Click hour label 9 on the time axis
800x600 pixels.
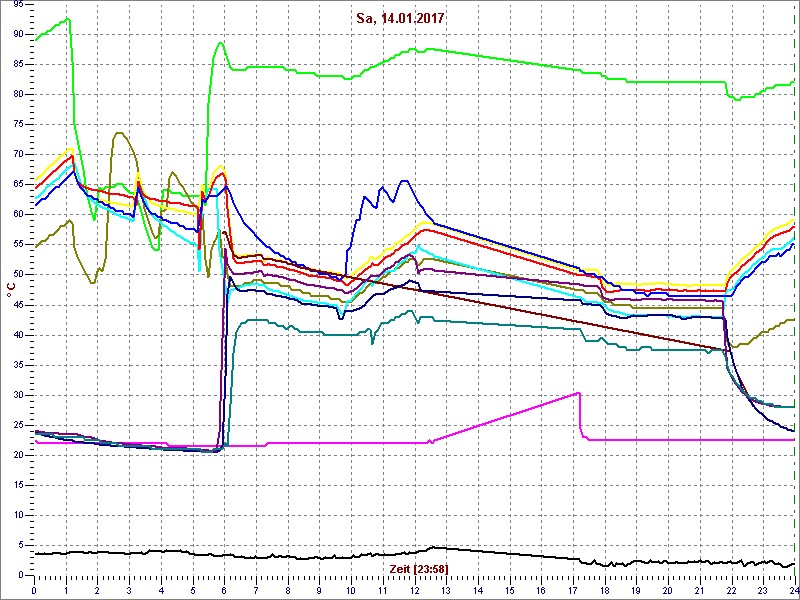319,590
